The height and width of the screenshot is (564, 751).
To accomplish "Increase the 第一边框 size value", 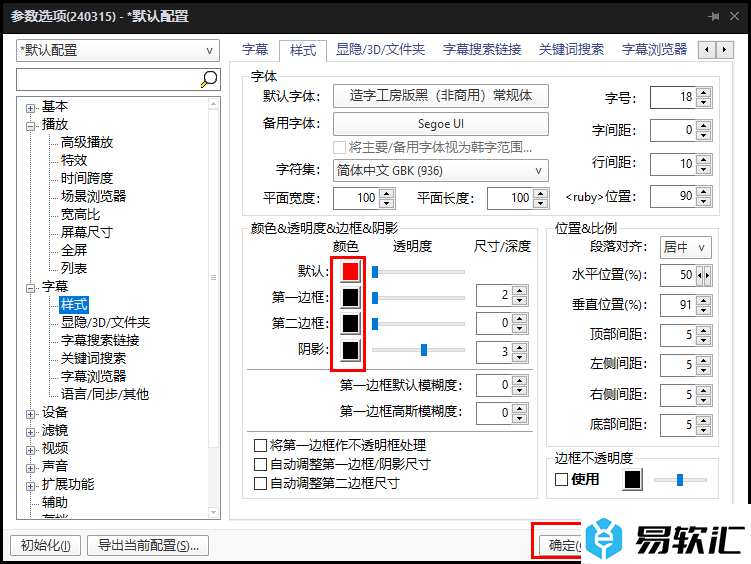I will click(520, 291).
